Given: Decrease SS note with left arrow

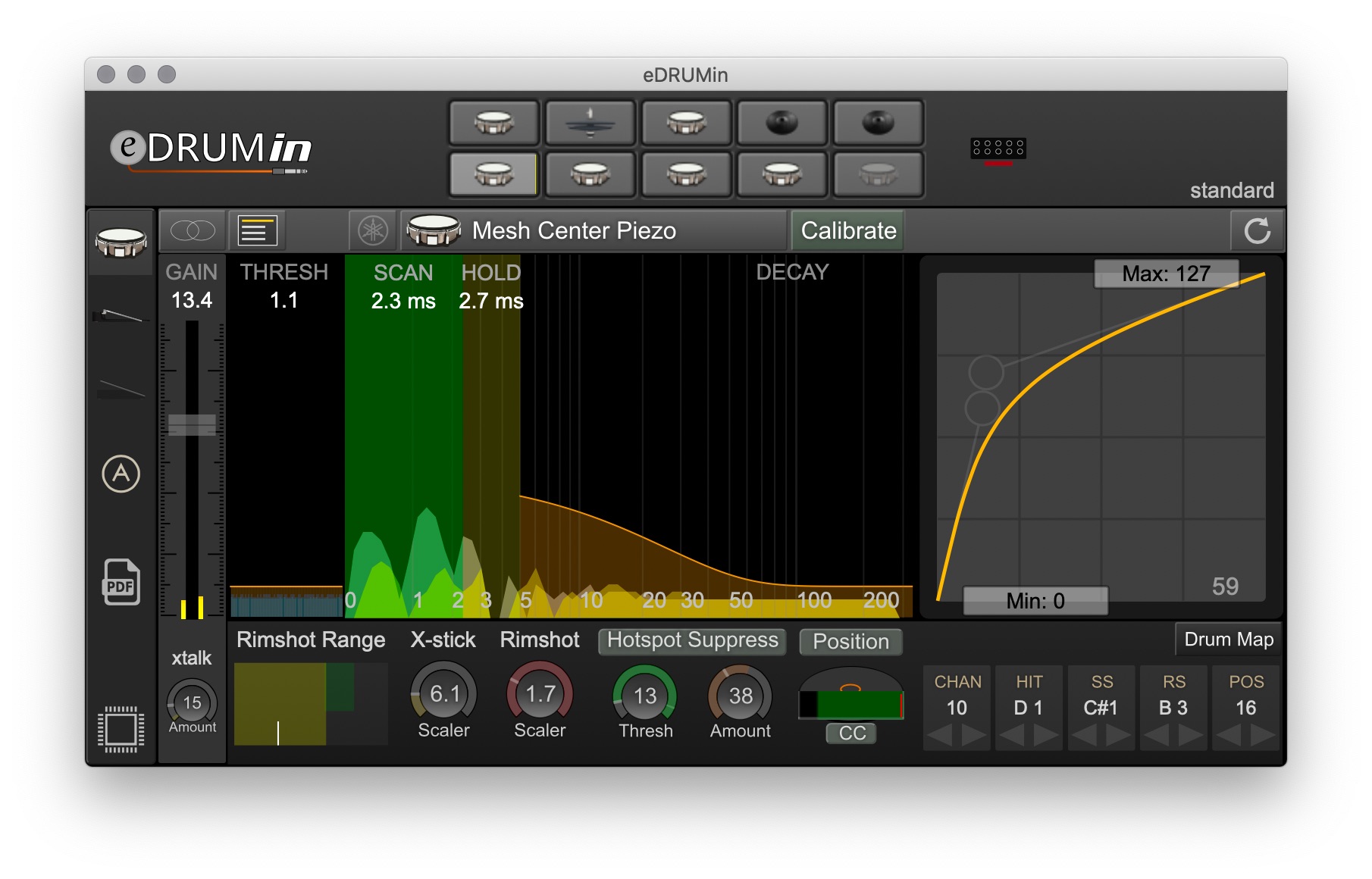Looking at the screenshot, I should point(1084,735).
